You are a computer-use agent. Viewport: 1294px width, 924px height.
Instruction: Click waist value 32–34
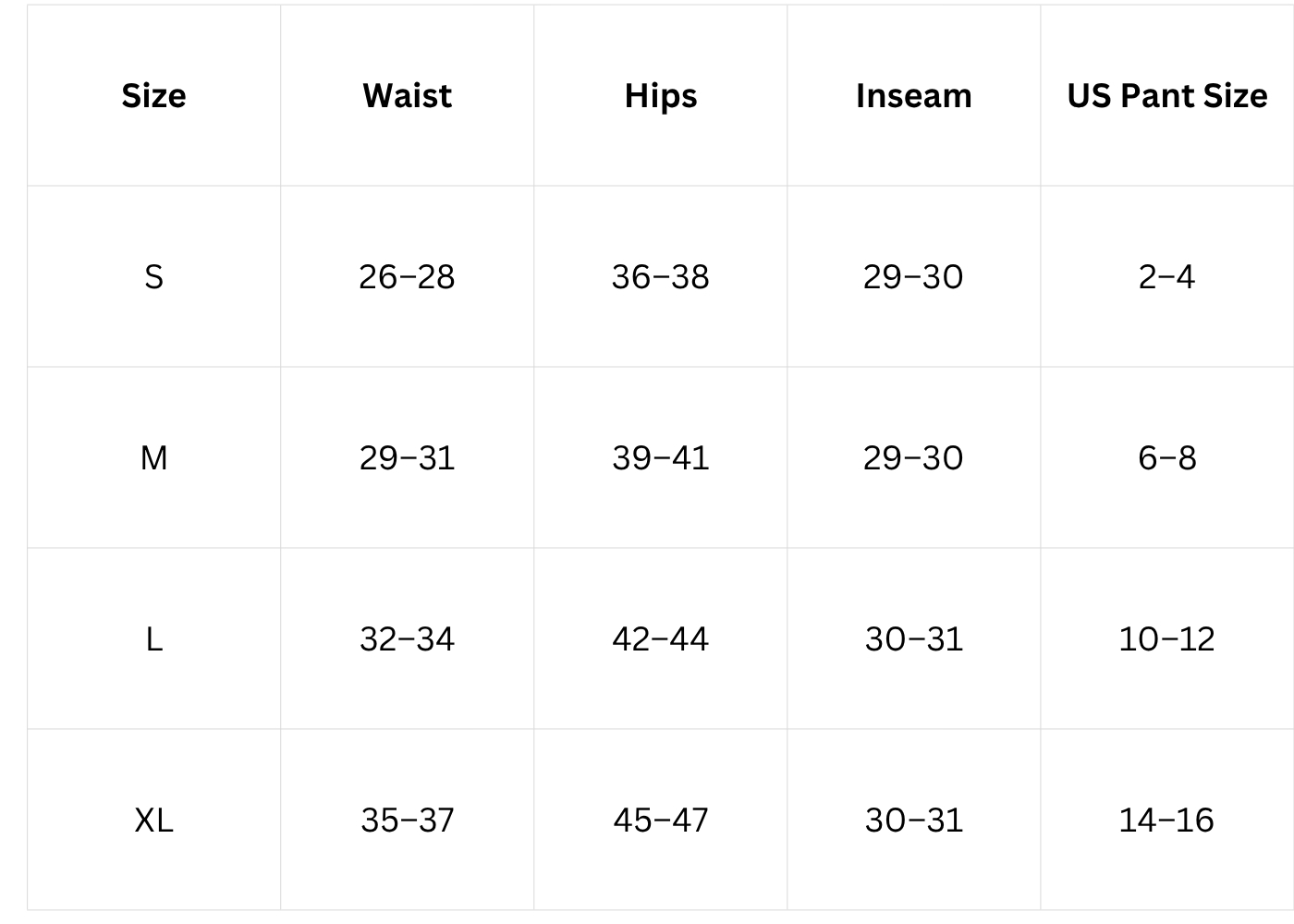407,638
